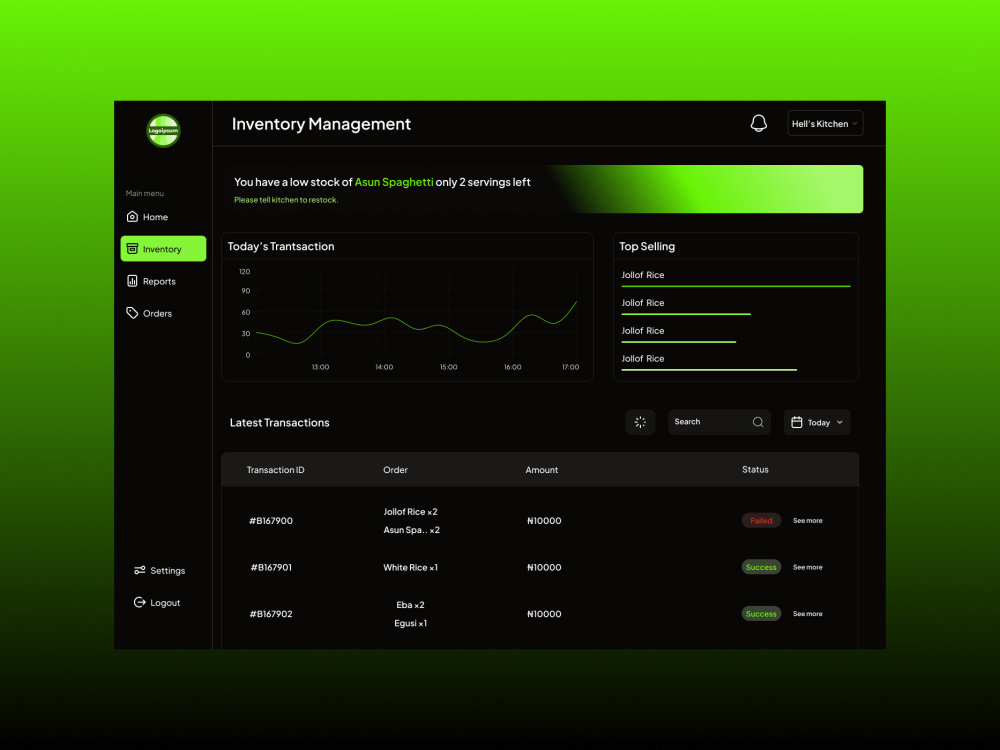This screenshot has height=750, width=1000.
Task: Click the Latest Transactions heading
Action: (x=279, y=422)
